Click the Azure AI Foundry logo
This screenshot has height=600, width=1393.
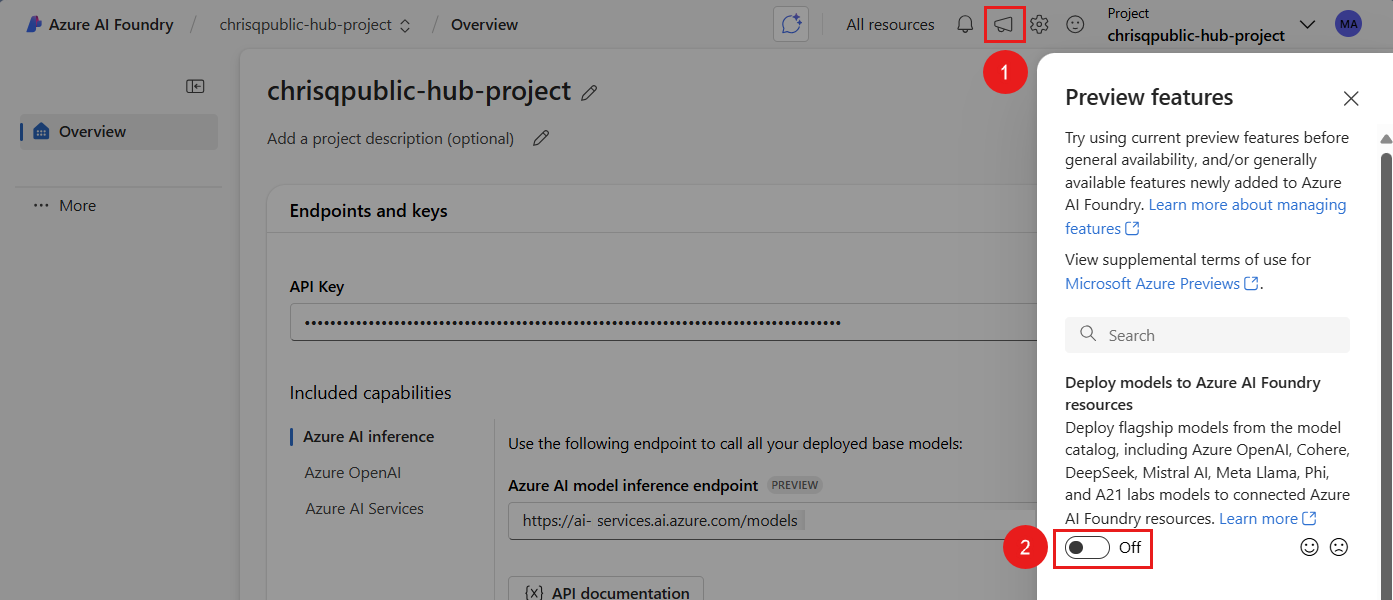[34, 25]
